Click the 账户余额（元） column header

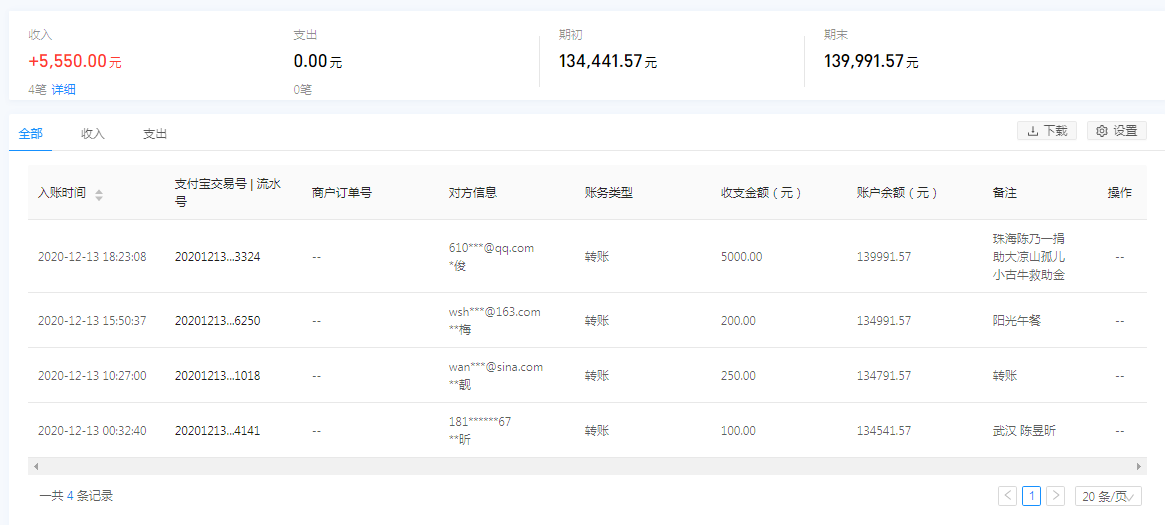coord(897,193)
